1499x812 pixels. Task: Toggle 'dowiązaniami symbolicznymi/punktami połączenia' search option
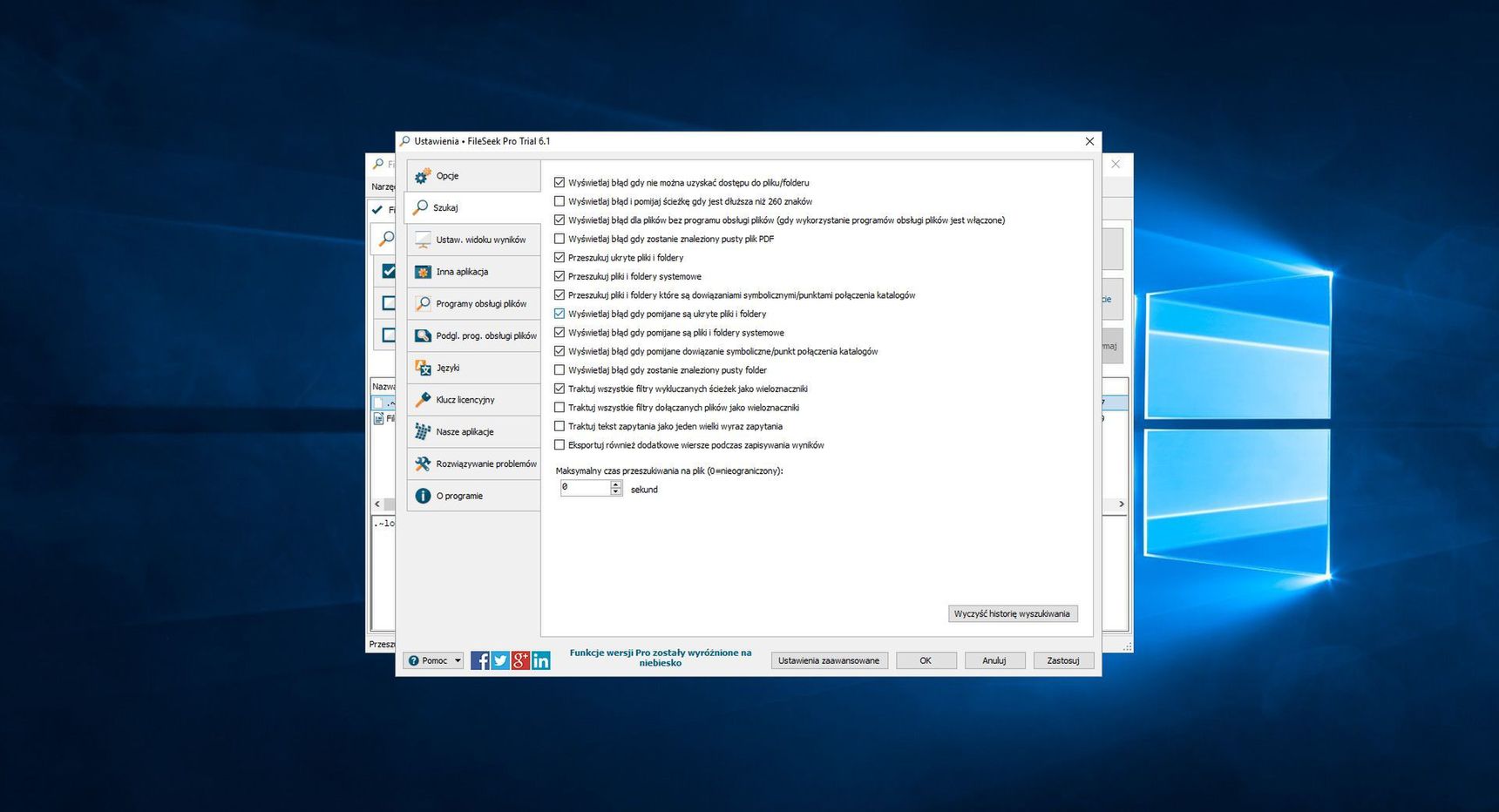pos(560,295)
